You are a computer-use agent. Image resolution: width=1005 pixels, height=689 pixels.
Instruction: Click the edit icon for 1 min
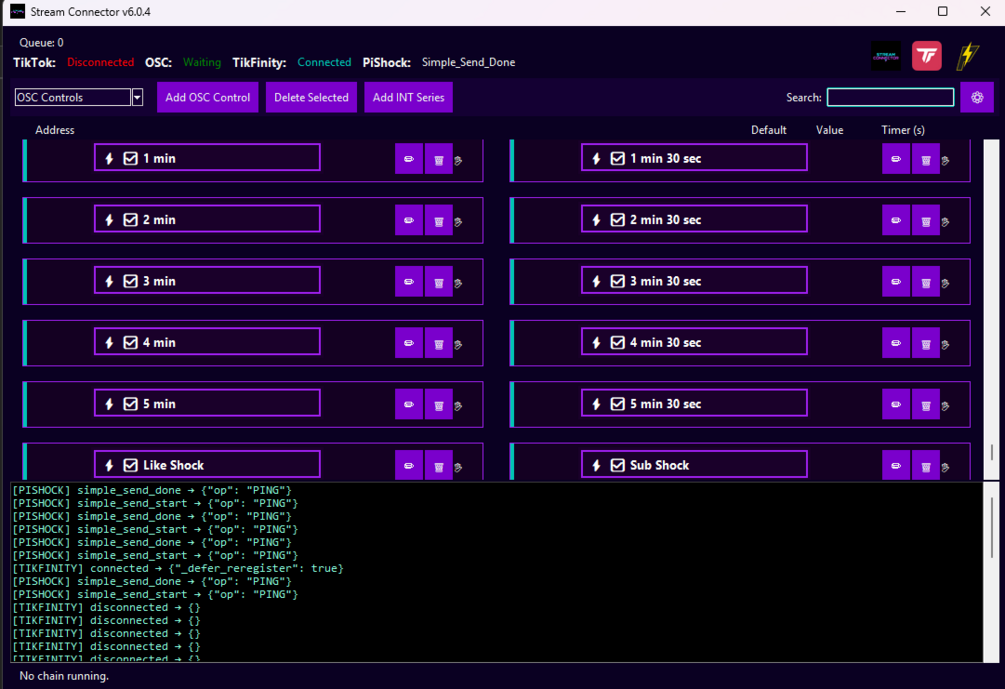[x=409, y=159]
